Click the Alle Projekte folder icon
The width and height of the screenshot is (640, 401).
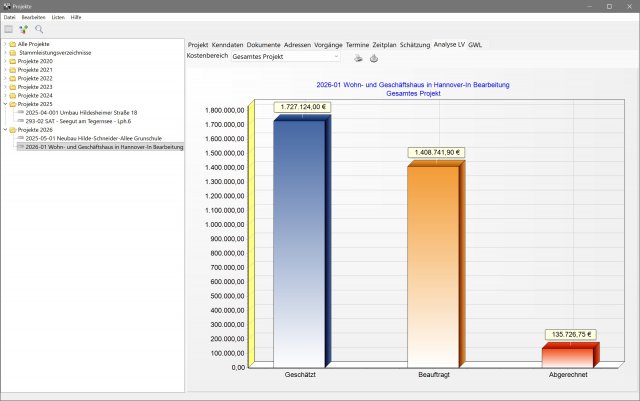click(12, 45)
